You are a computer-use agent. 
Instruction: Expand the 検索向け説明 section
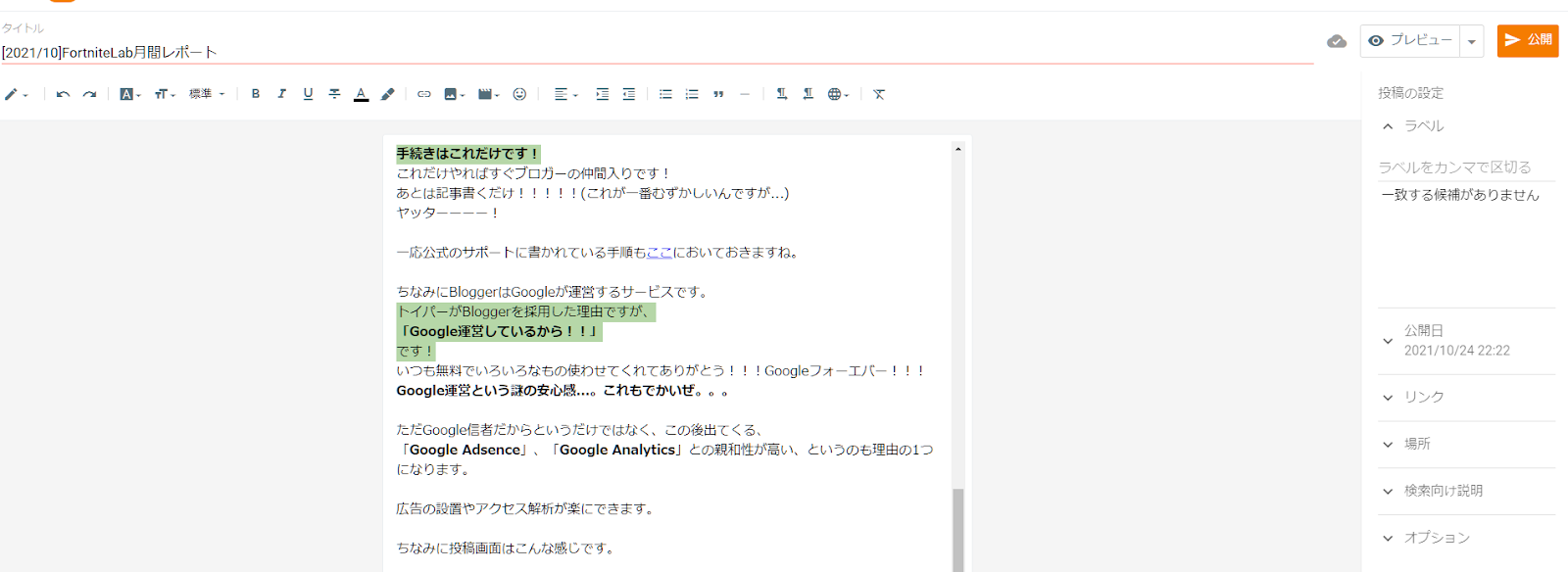[1466, 491]
